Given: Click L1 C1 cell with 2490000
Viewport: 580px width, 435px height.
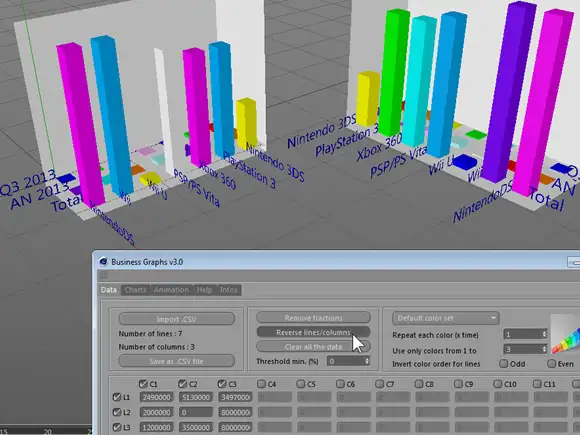Looking at the screenshot, I should pos(156,397).
